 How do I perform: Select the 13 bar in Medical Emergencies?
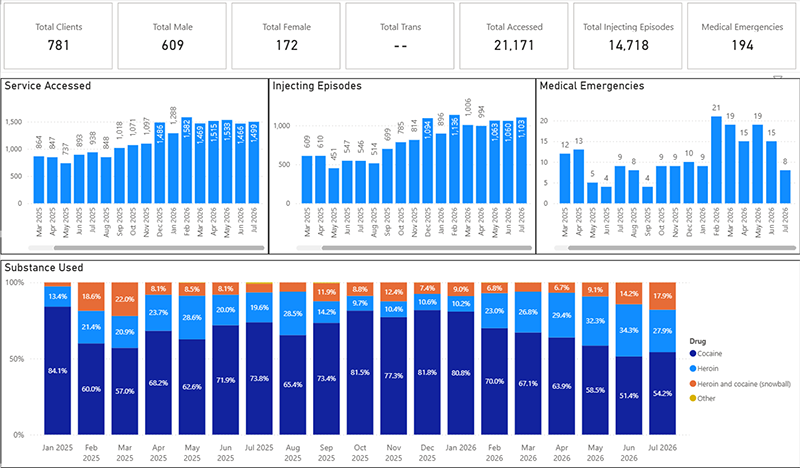tap(578, 177)
